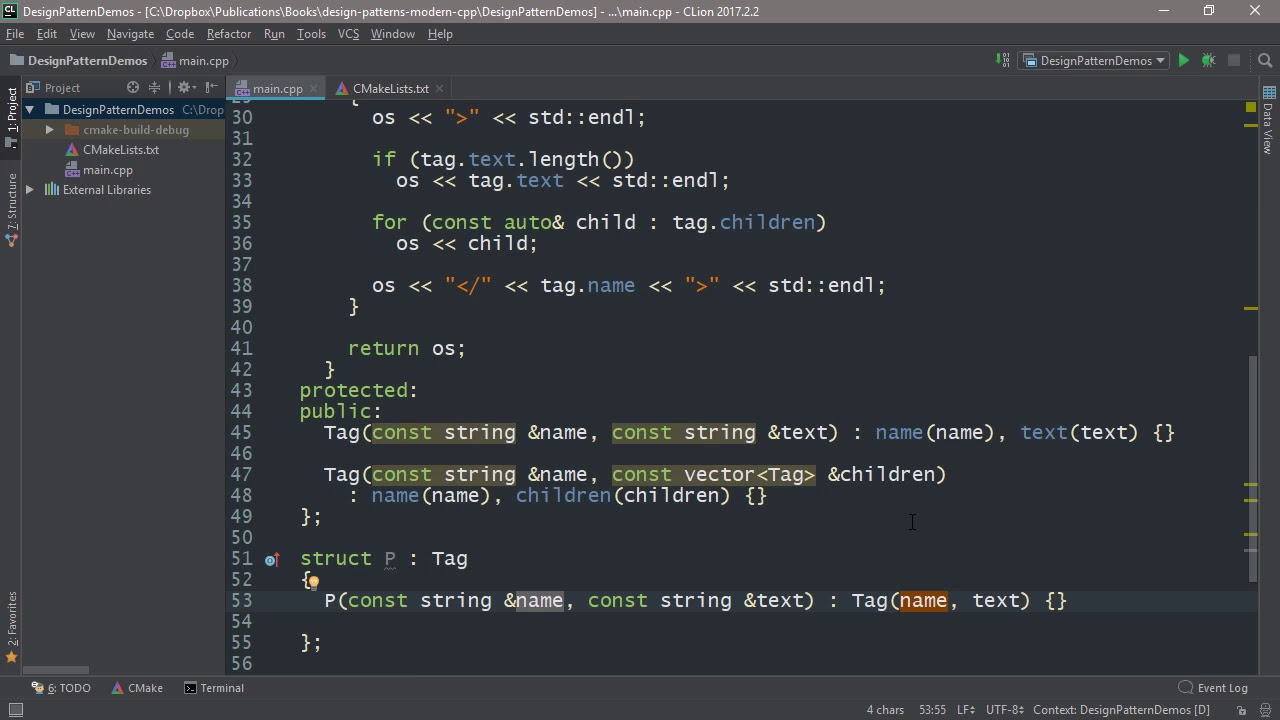Screen dimensions: 1280x720
Task: Open the run configuration dropdown
Action: pyautogui.click(x=1094, y=60)
